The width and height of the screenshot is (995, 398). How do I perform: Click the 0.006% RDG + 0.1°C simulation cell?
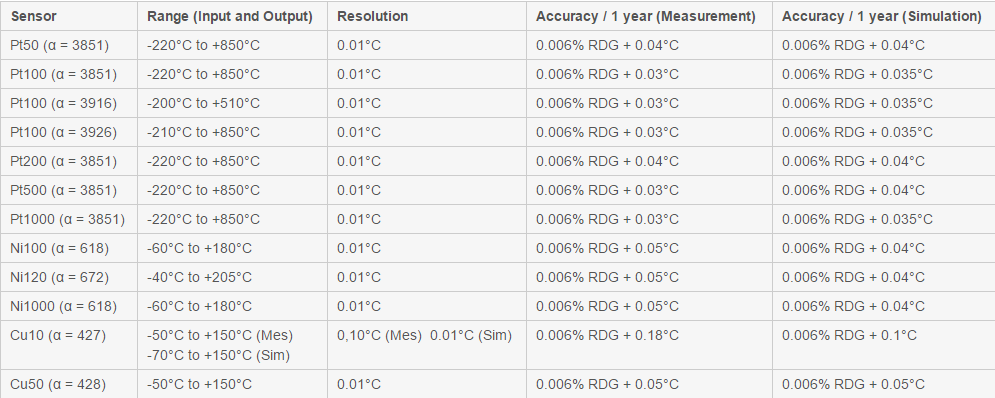(x=849, y=335)
